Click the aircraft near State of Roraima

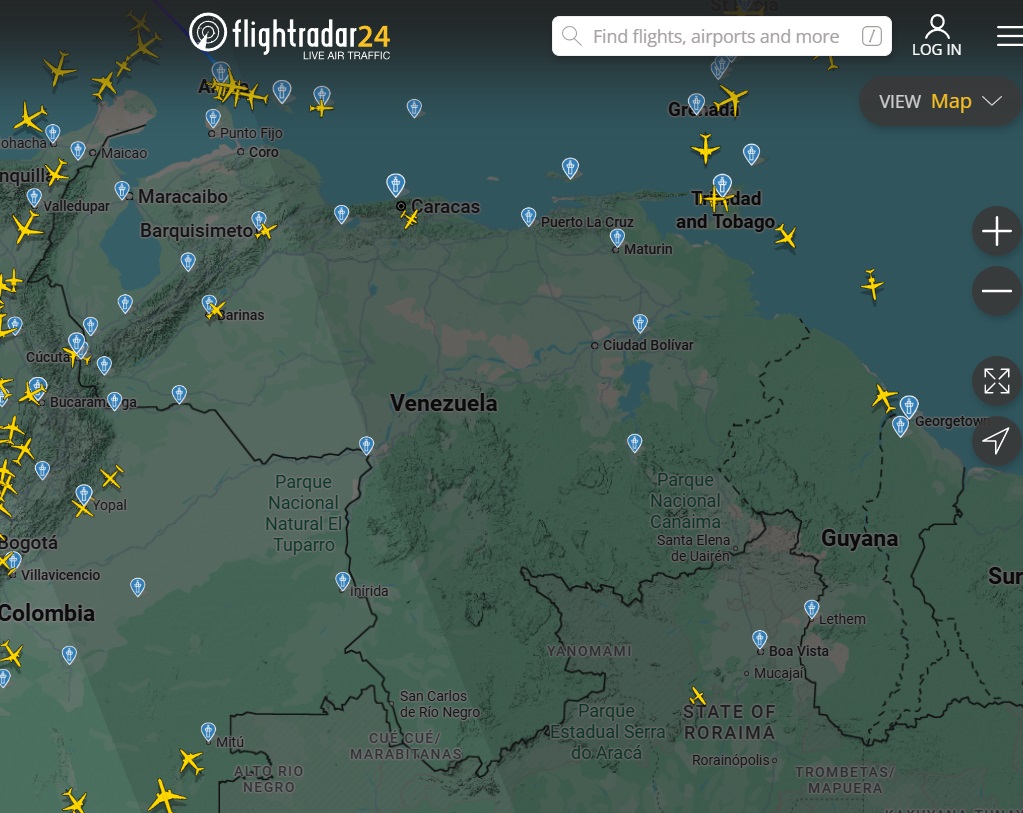coord(698,695)
